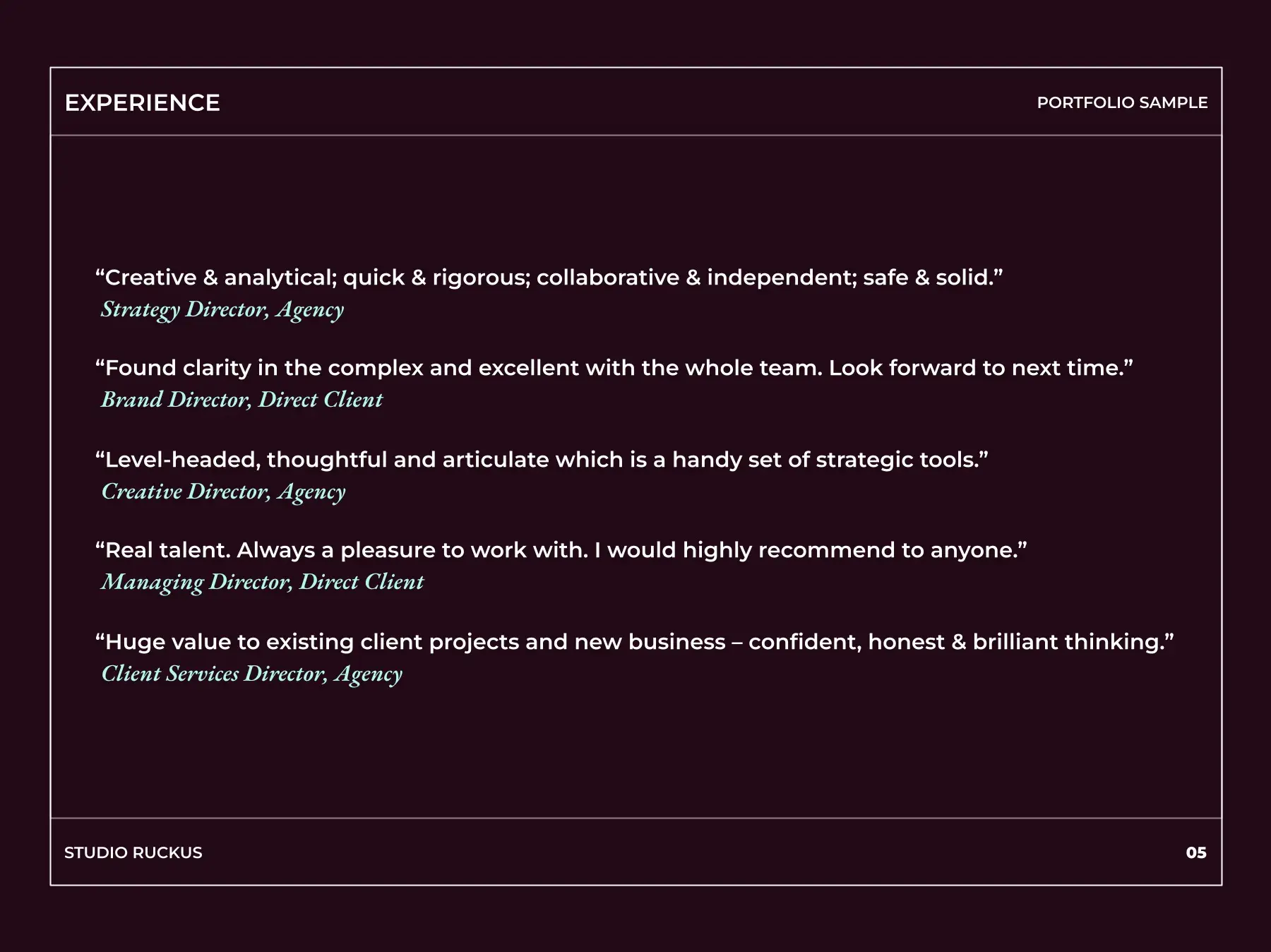1271x952 pixels.
Task: Select the 'Found clarity in the complex' quote
Action: point(614,368)
